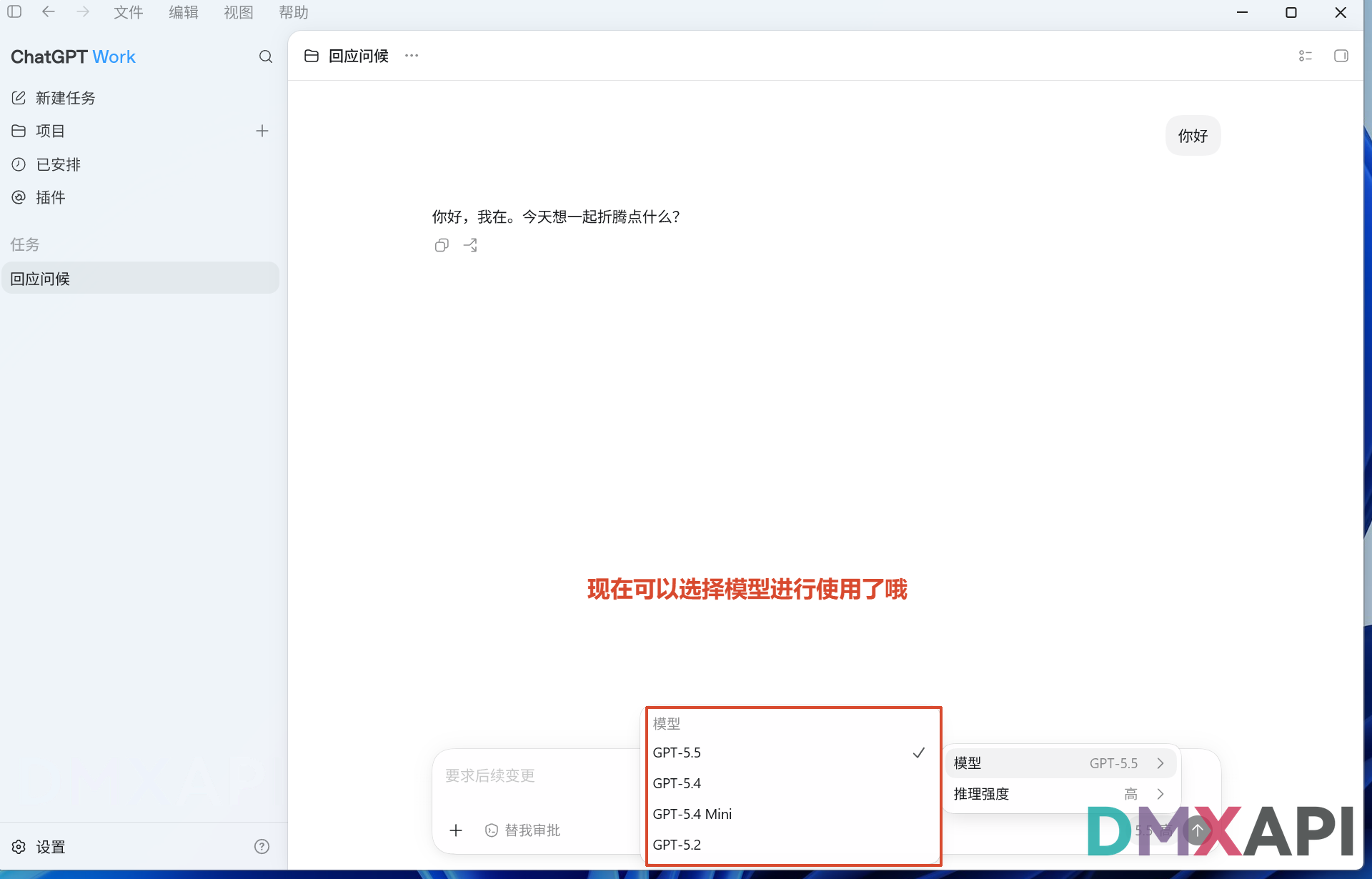This screenshot has height=879, width=1372.
Task: Open the 视图 menu
Action: (239, 12)
